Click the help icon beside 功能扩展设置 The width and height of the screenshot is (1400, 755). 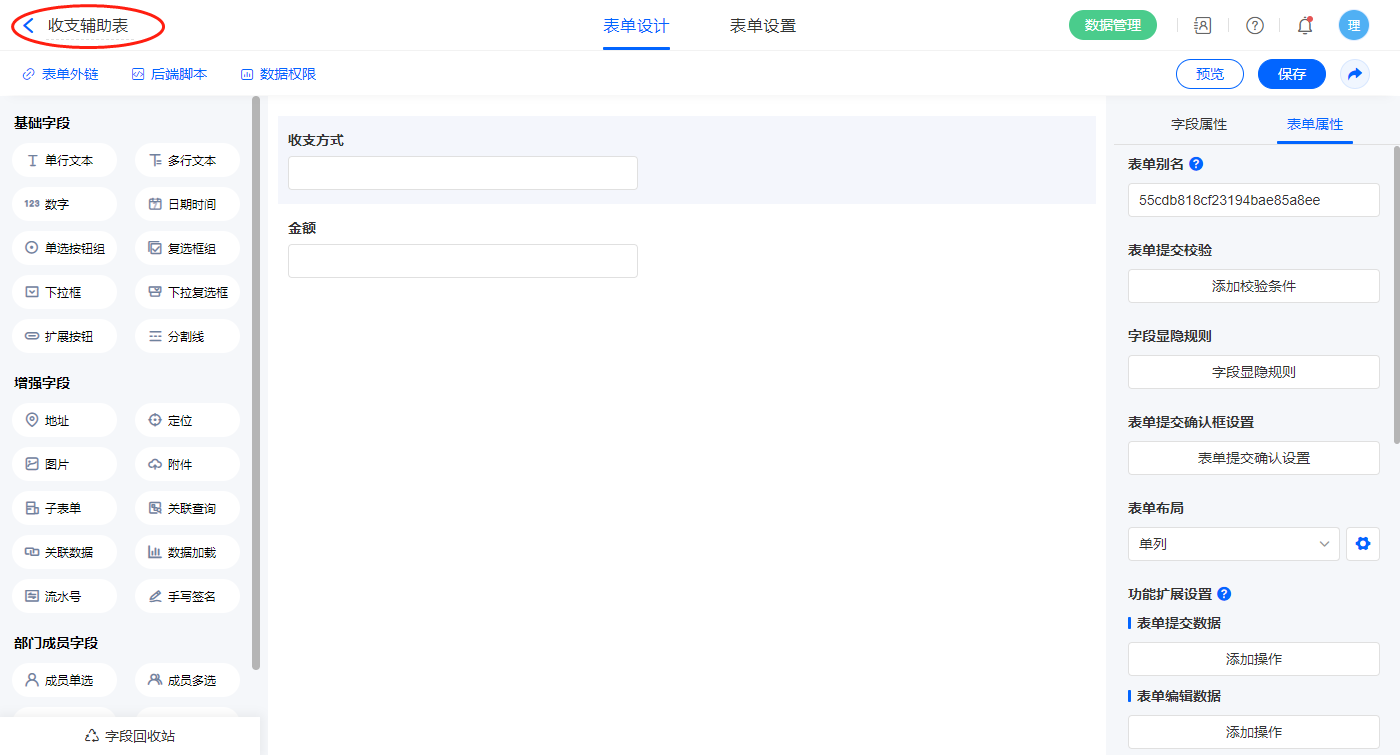coord(1224,594)
